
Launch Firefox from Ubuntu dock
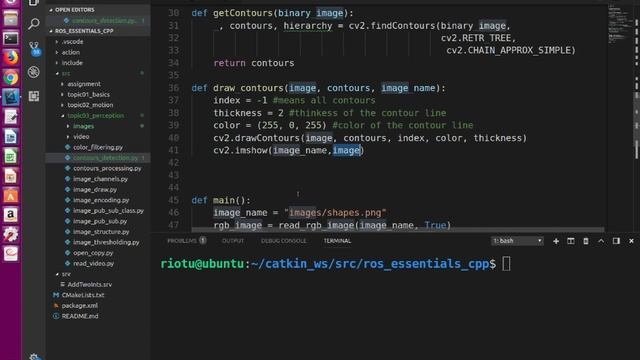(x=11, y=58)
